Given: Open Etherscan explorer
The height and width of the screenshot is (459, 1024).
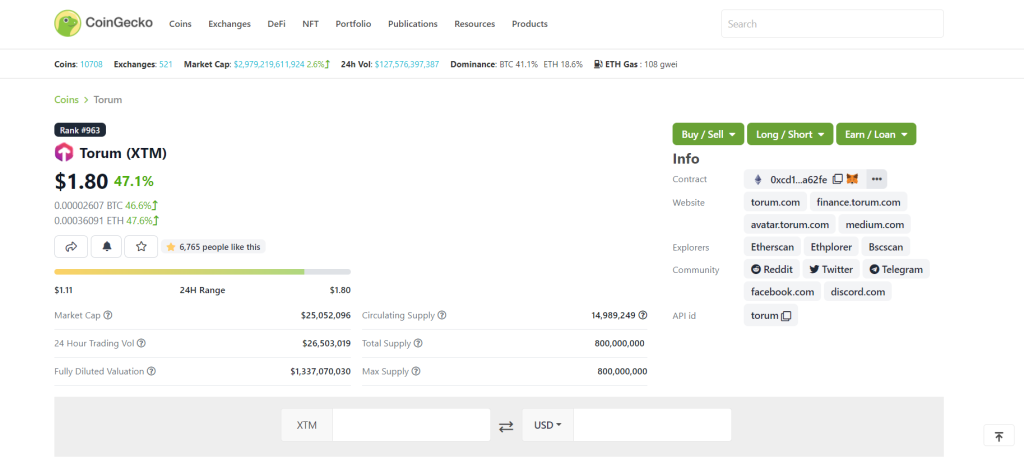Looking at the screenshot, I should click(x=773, y=247).
